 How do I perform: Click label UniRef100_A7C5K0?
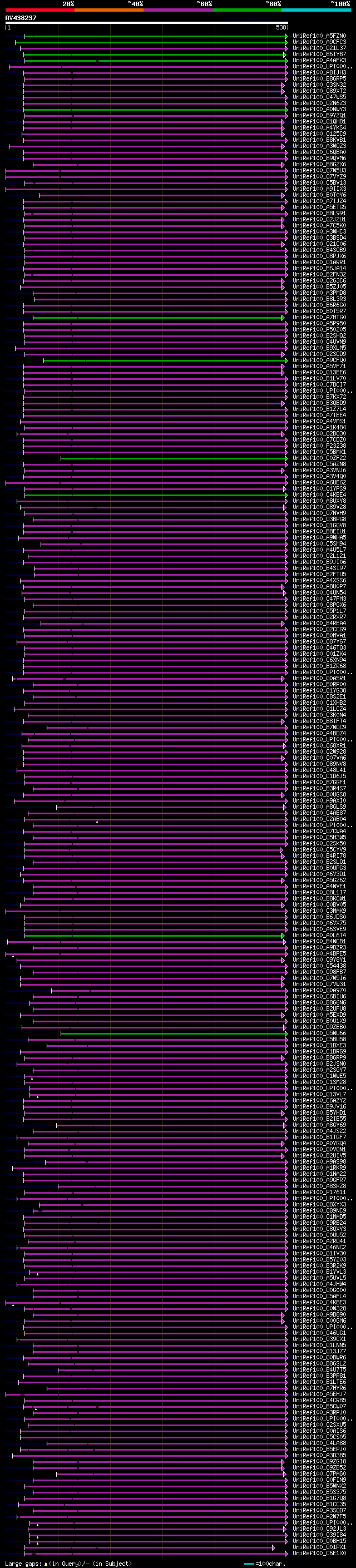click(319, 225)
